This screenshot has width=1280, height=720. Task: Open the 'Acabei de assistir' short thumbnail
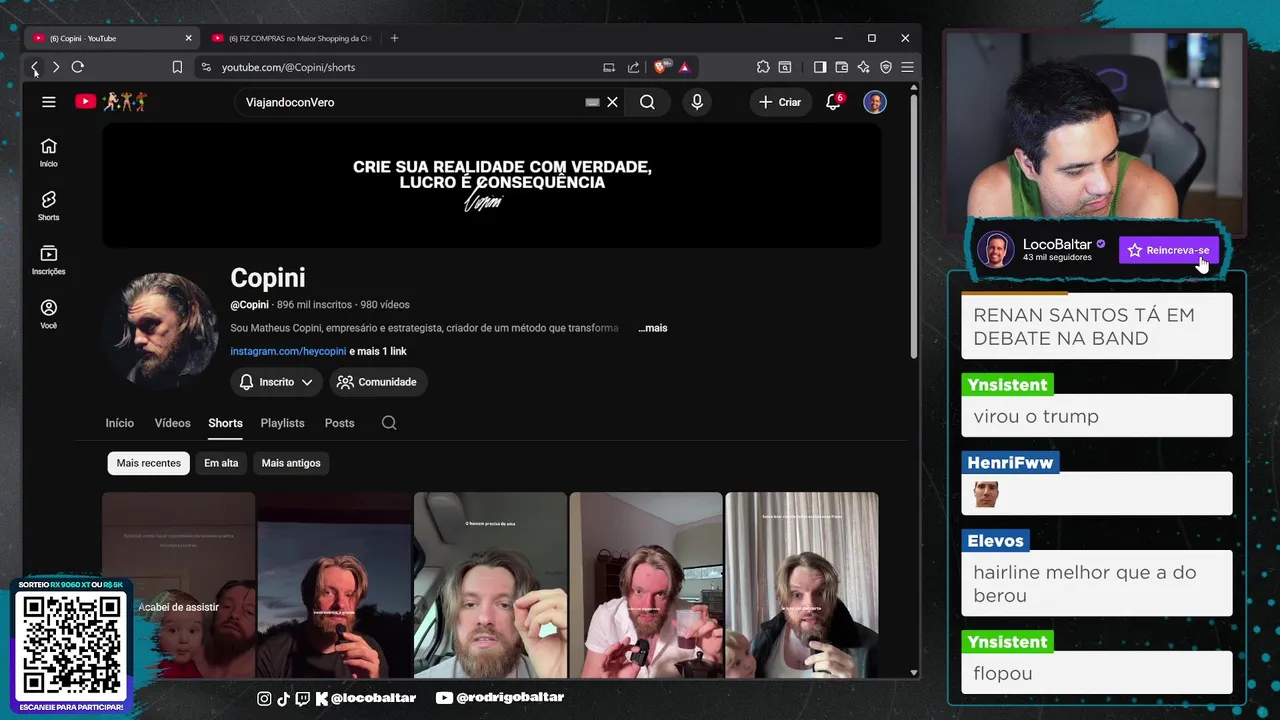coord(179,585)
